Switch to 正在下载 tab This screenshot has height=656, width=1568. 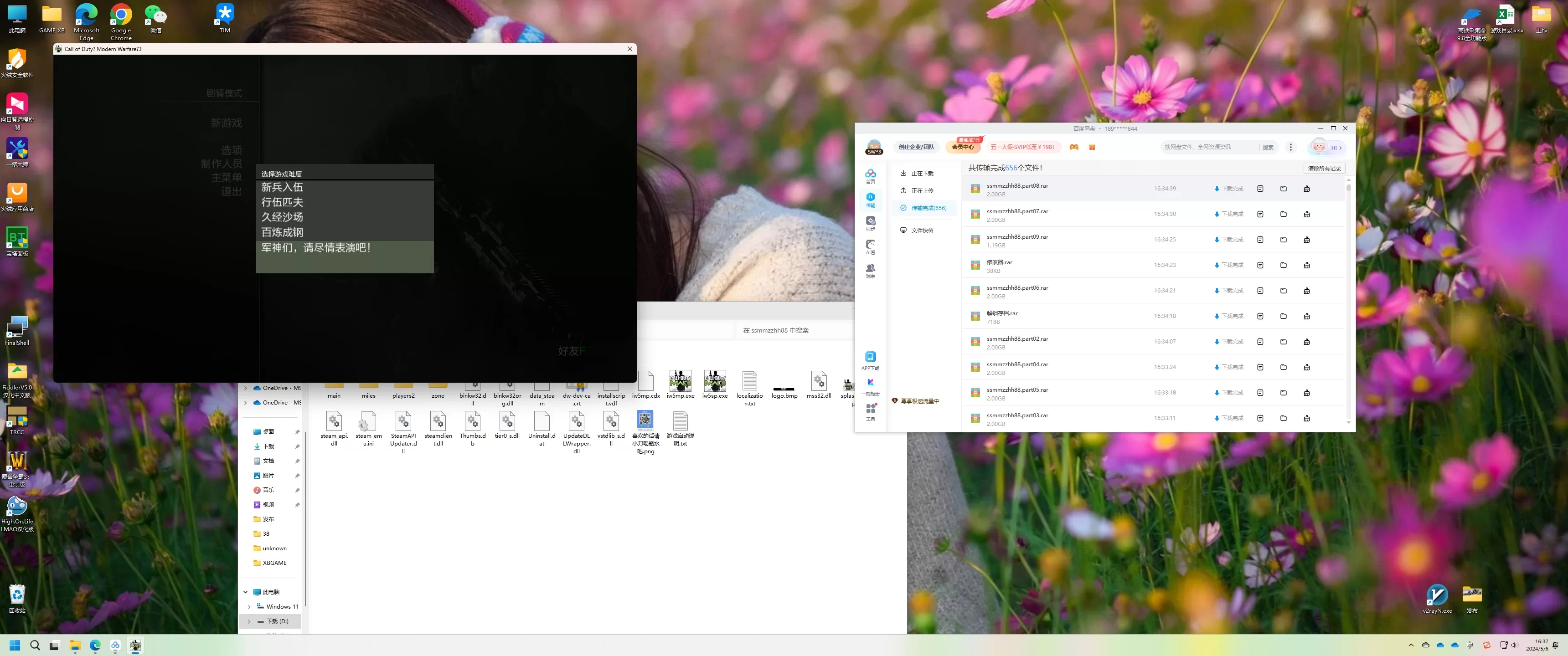pyautogui.click(x=922, y=174)
